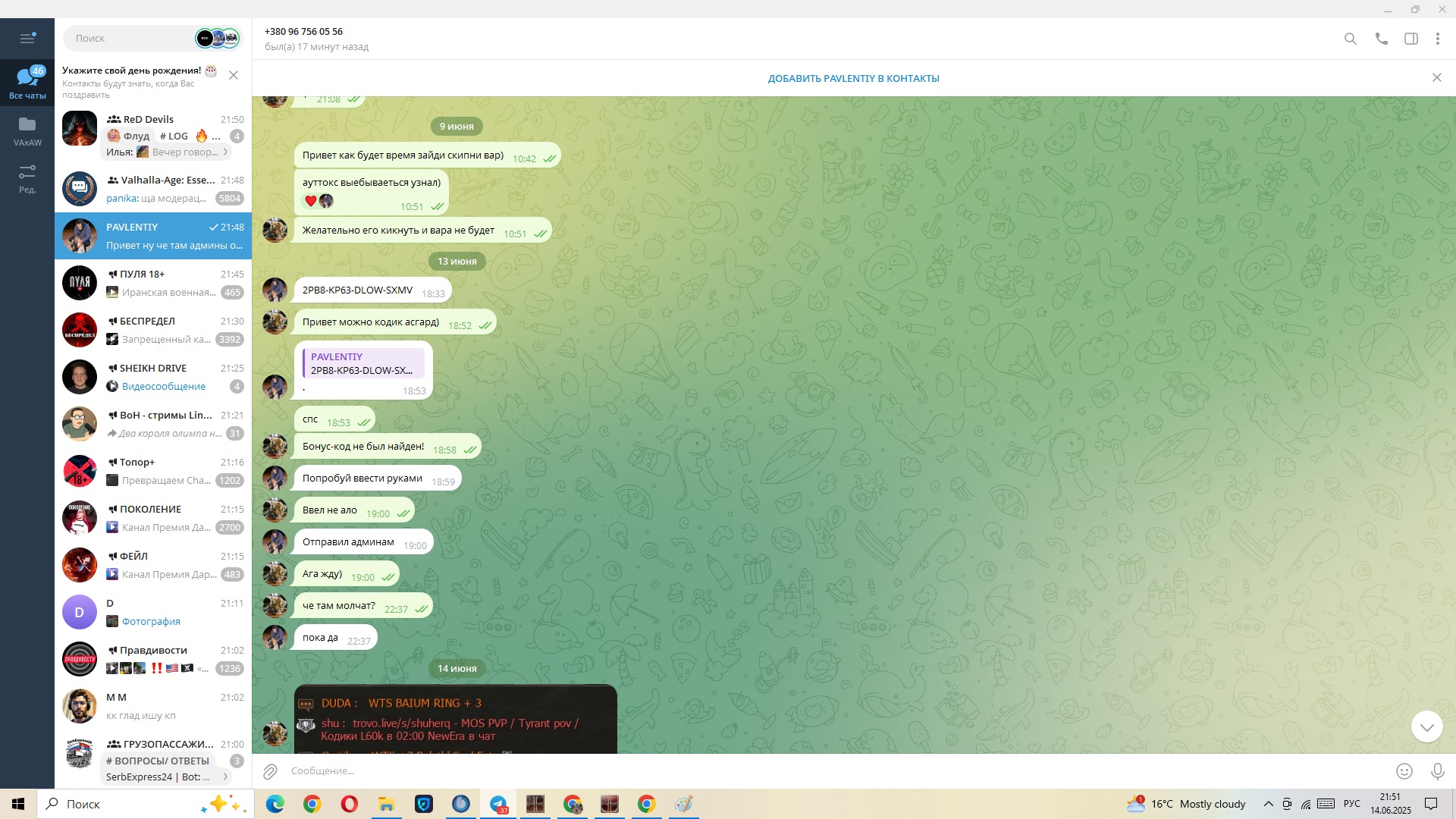This screenshot has width=1456, height=819.
Task: Start a voice call
Action: [x=1381, y=39]
